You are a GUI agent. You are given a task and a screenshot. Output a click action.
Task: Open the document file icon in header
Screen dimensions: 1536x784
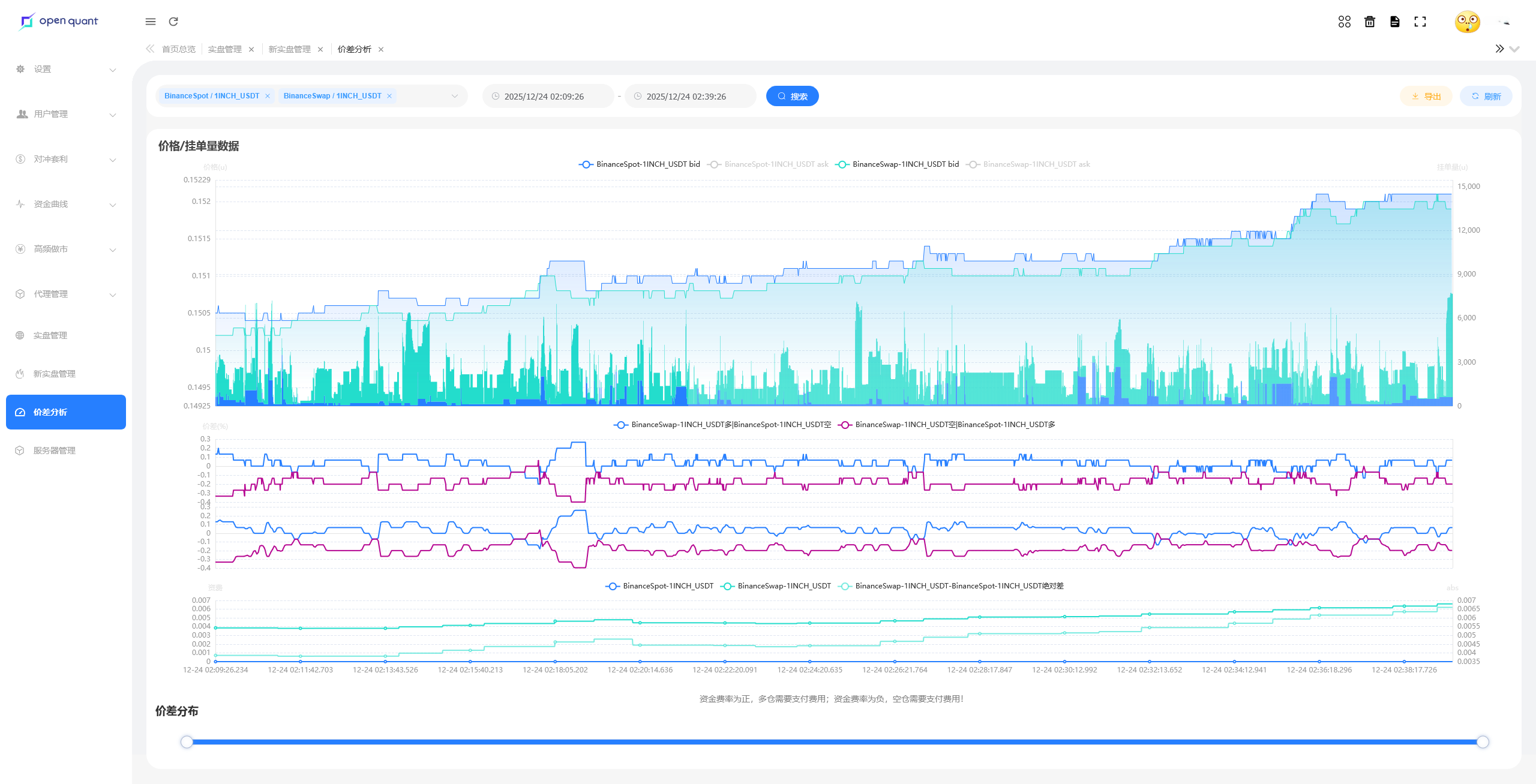(1395, 22)
